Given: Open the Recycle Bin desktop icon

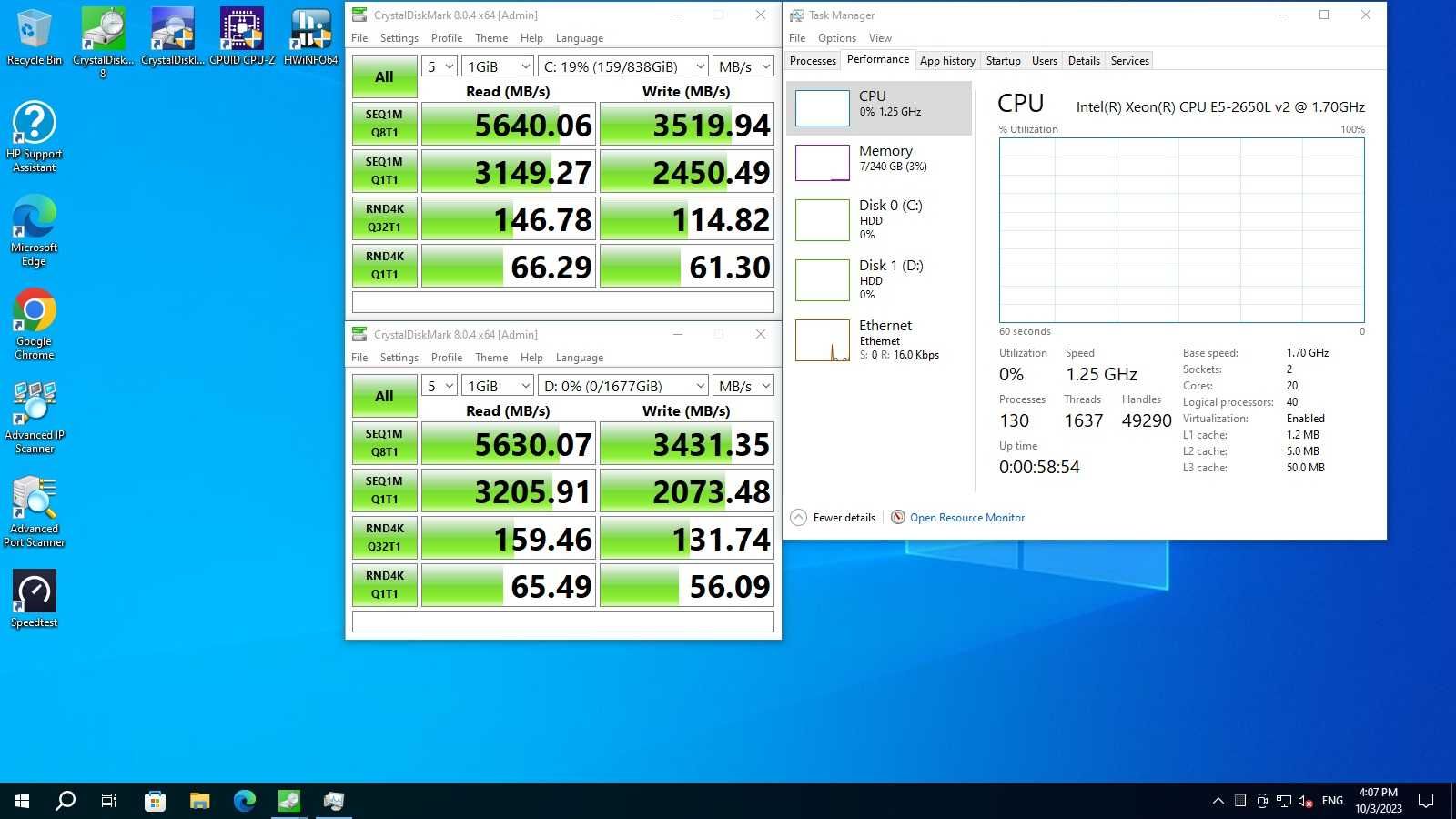Looking at the screenshot, I should click(34, 36).
